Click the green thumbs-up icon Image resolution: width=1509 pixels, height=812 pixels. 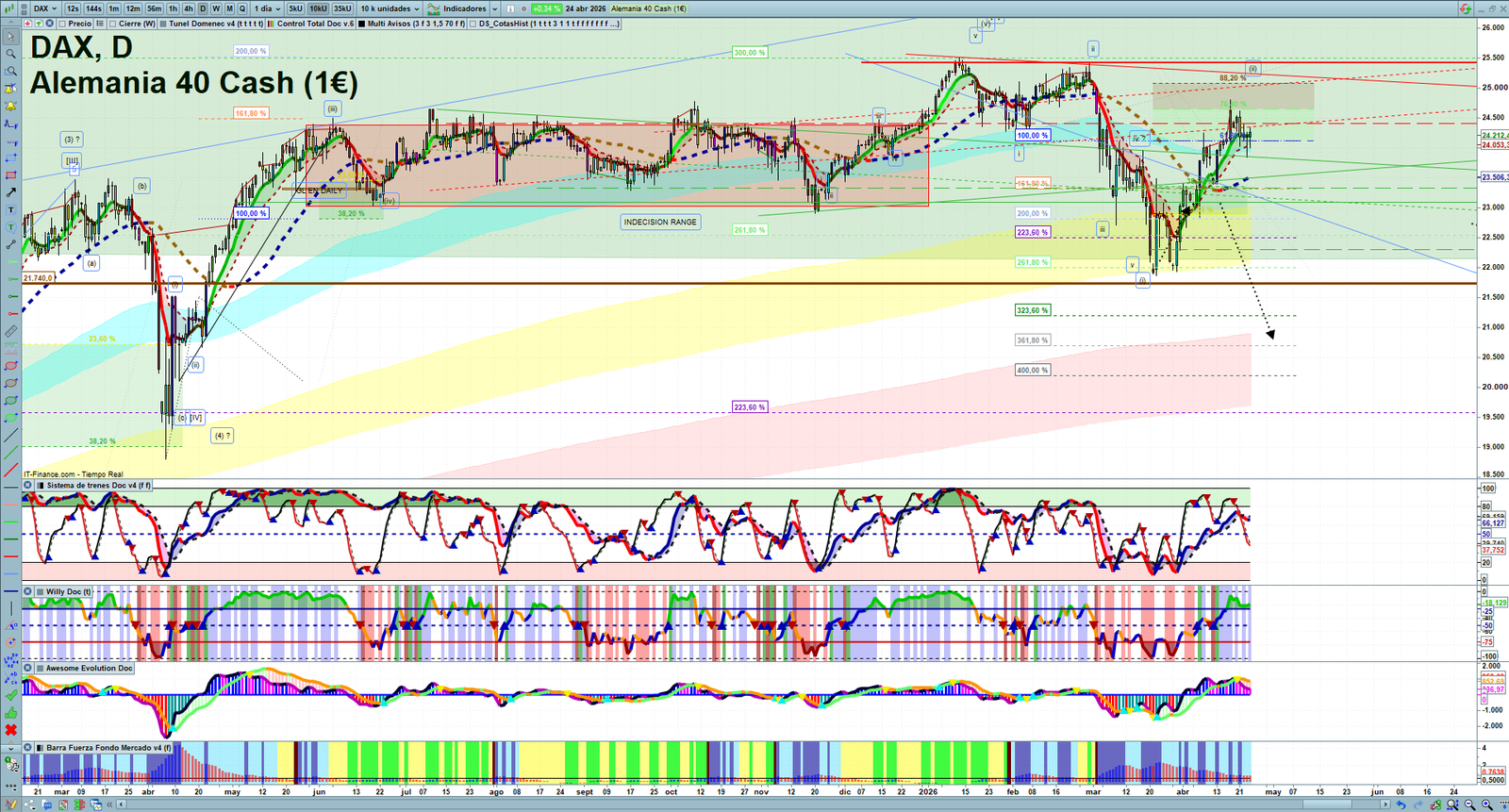11,713
